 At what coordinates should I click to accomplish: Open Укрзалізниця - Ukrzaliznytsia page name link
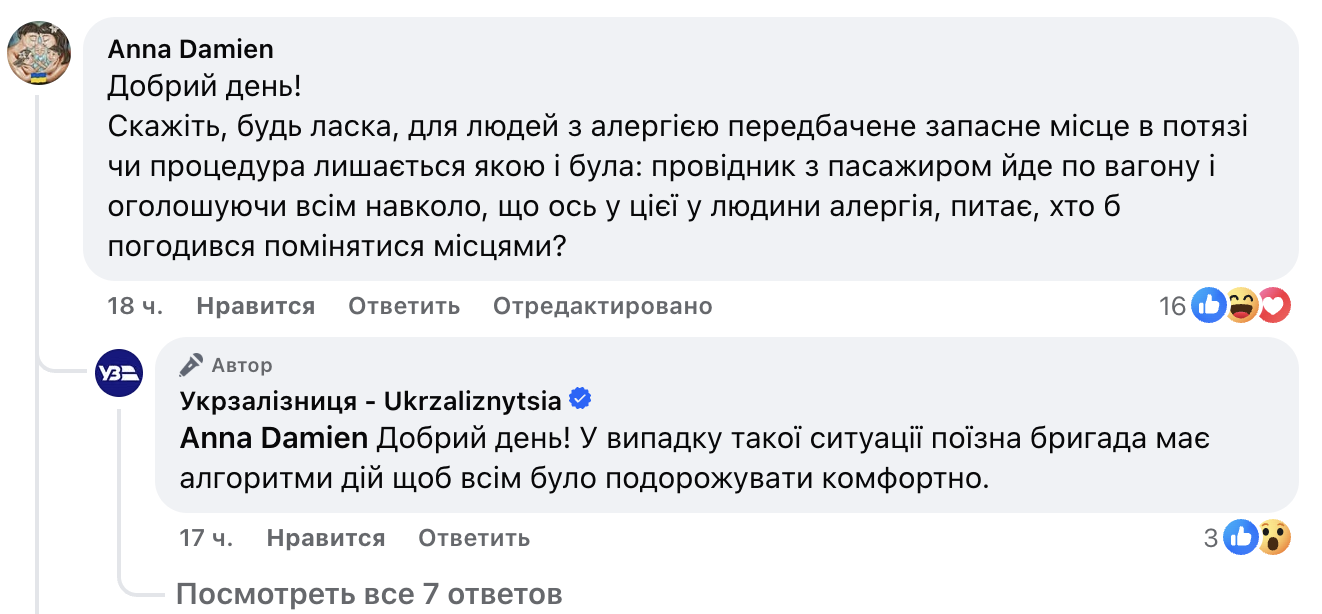coord(370,402)
